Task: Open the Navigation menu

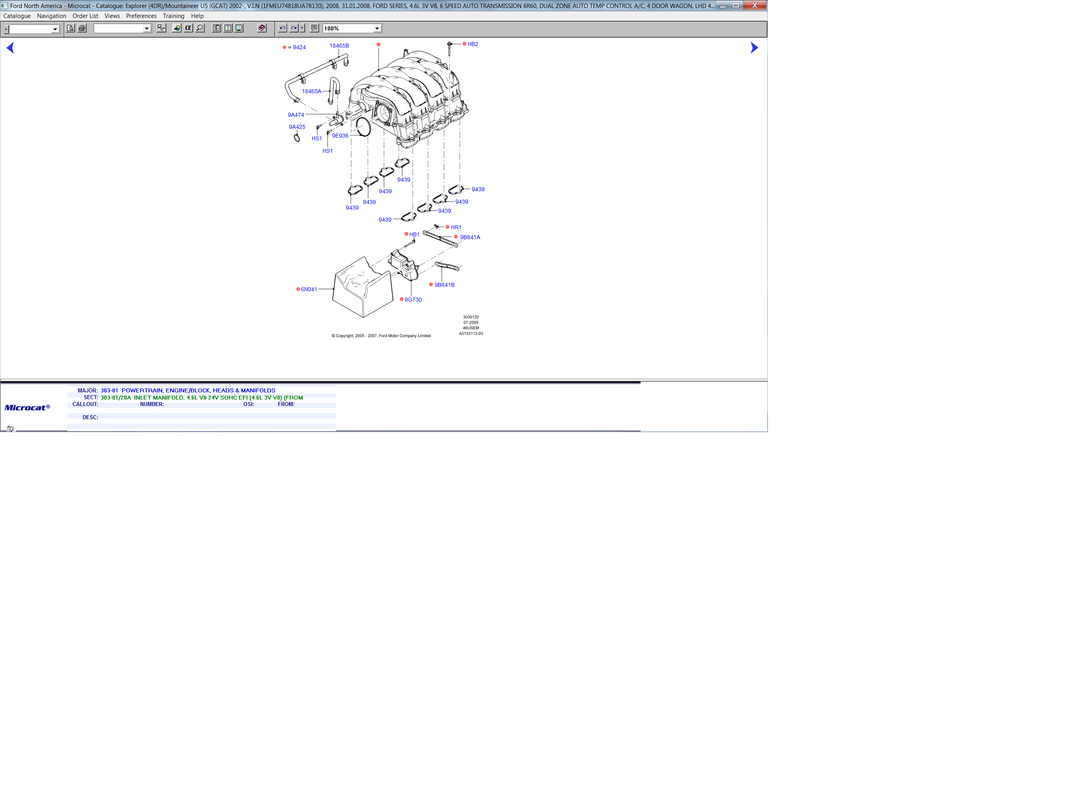Action: (52, 16)
